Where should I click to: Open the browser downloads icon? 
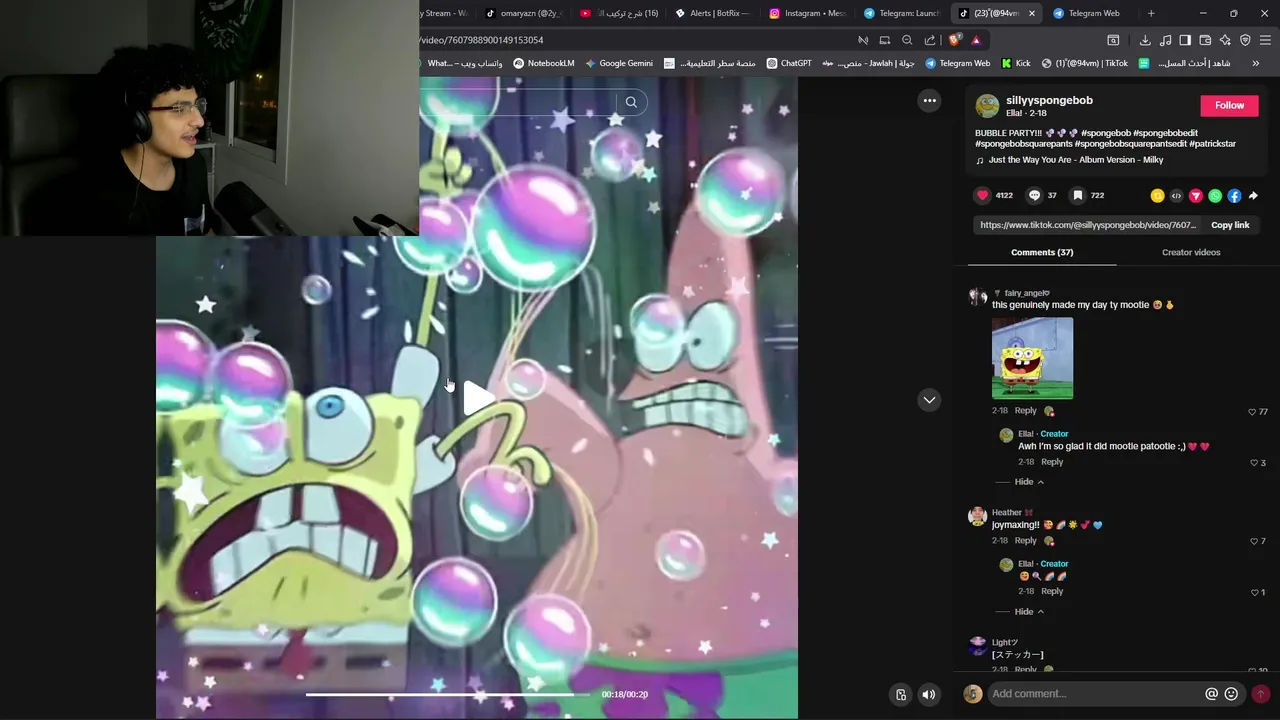1145,40
